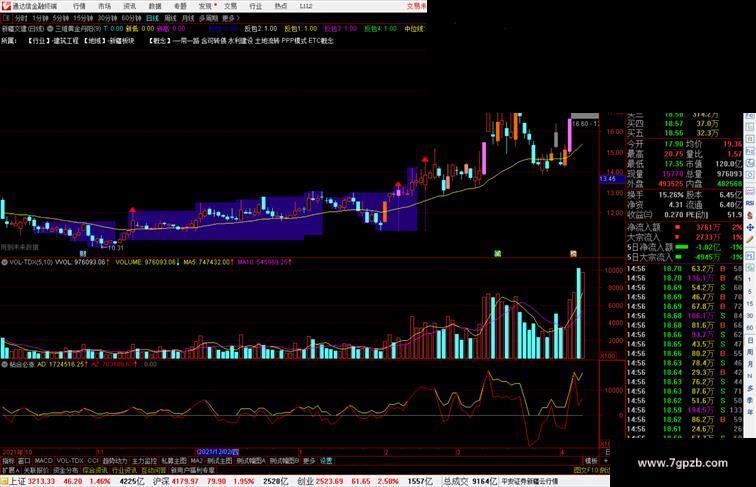Open the 资金分布 tab

[66, 470]
